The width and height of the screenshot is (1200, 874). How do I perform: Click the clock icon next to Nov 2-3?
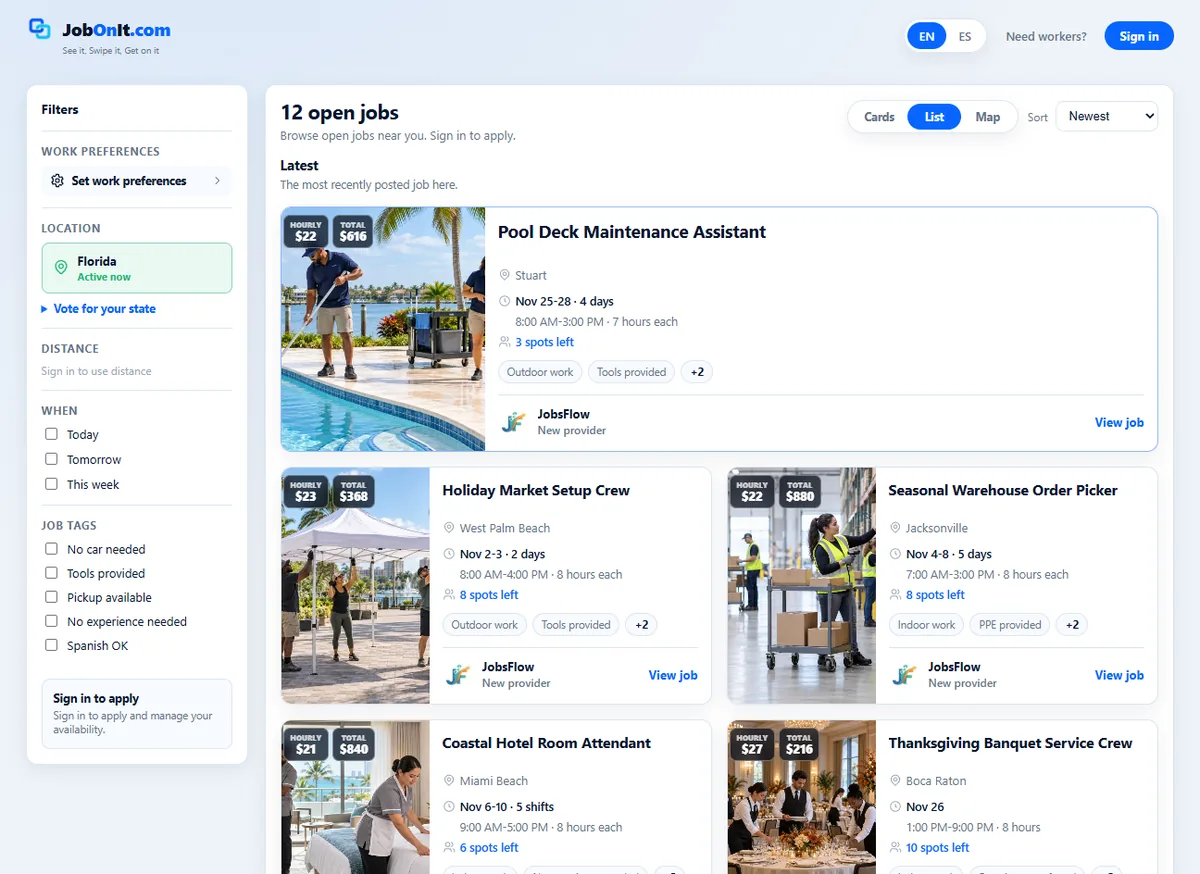coord(449,554)
